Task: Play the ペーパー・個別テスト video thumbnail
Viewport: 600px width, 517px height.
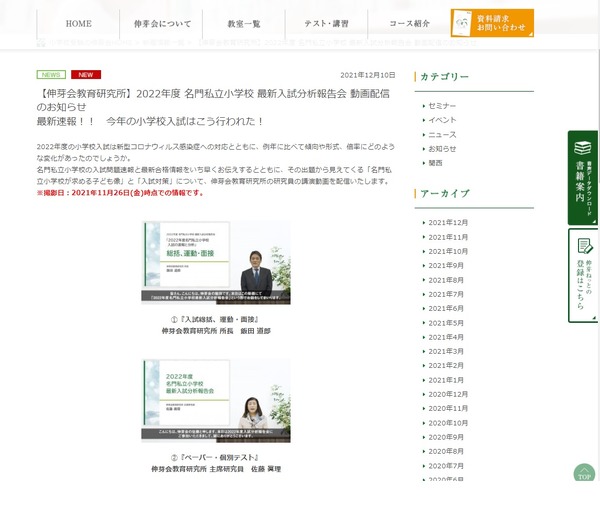Action: tap(216, 401)
